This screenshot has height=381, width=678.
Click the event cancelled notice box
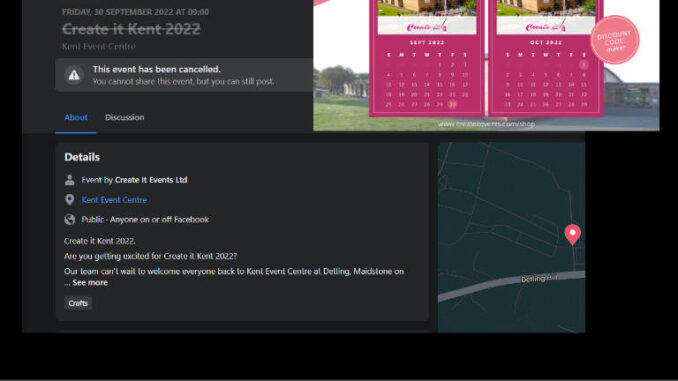(184, 75)
